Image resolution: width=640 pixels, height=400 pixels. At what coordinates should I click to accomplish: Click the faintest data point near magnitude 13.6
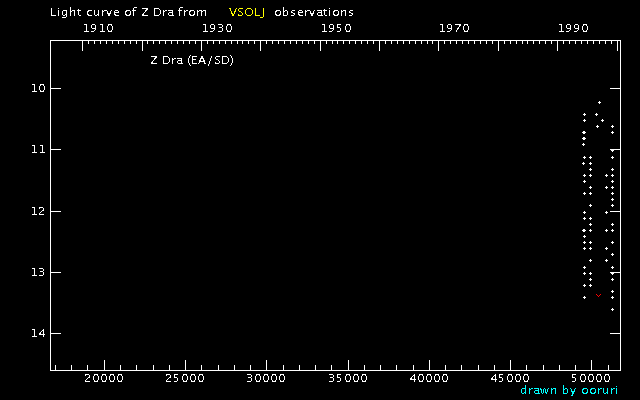612,309
